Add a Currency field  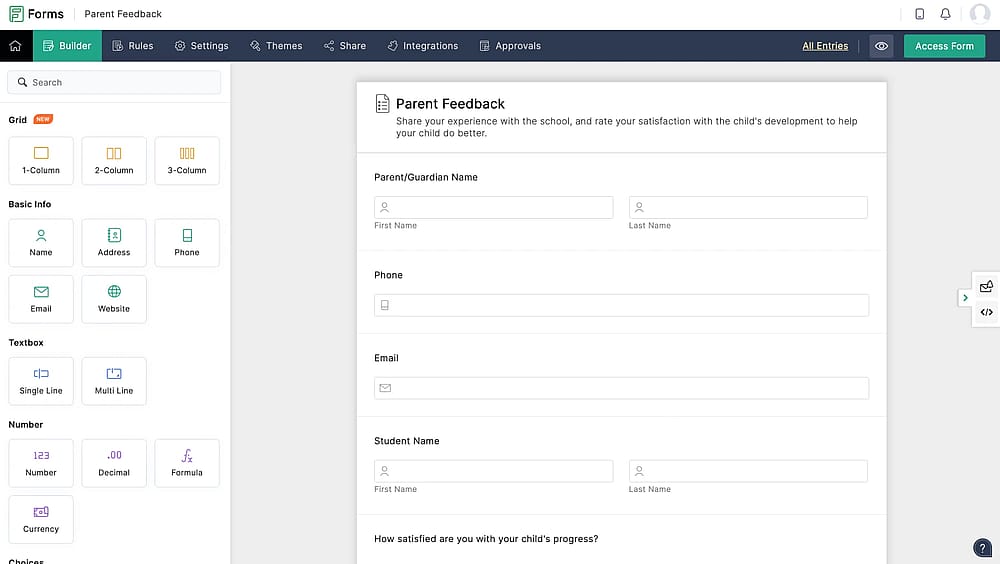tap(41, 519)
